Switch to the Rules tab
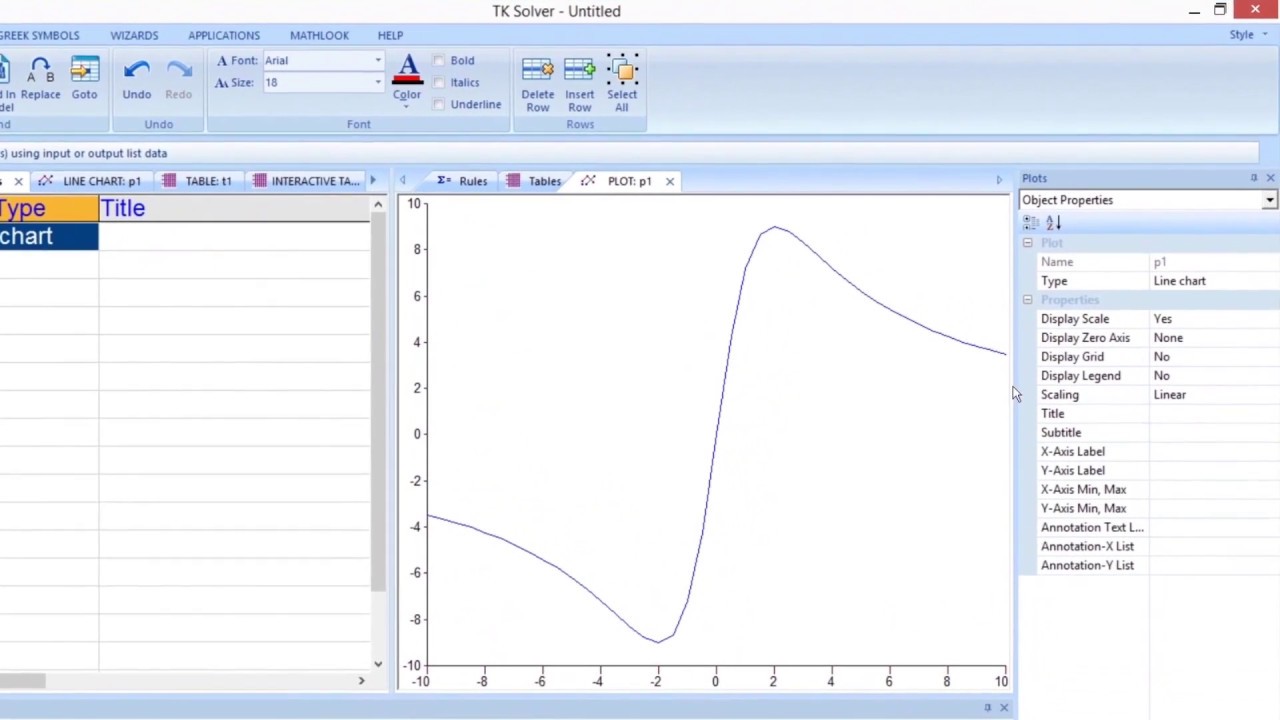 (x=462, y=181)
